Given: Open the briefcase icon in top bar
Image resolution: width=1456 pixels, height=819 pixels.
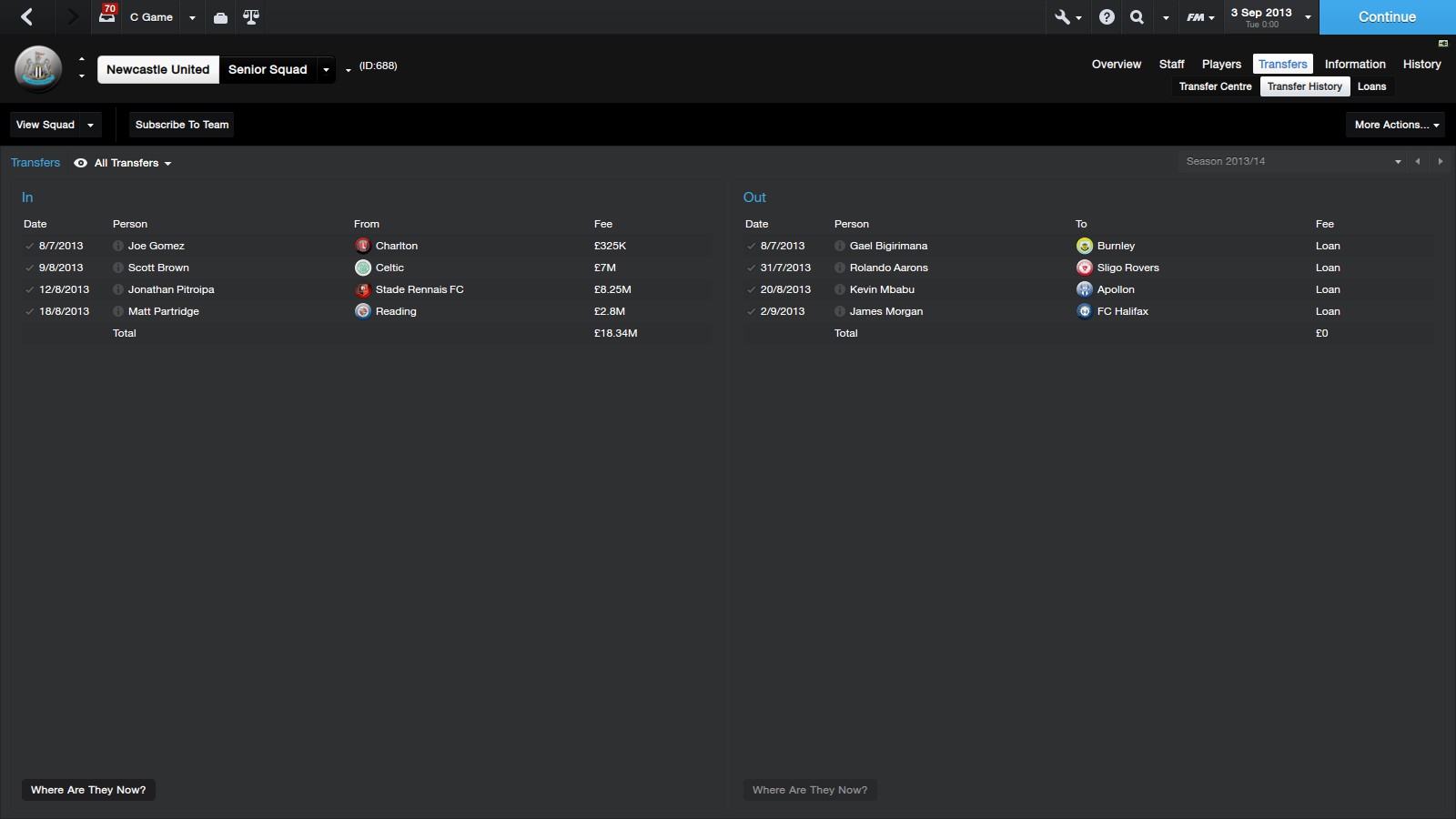Looking at the screenshot, I should pos(220,17).
